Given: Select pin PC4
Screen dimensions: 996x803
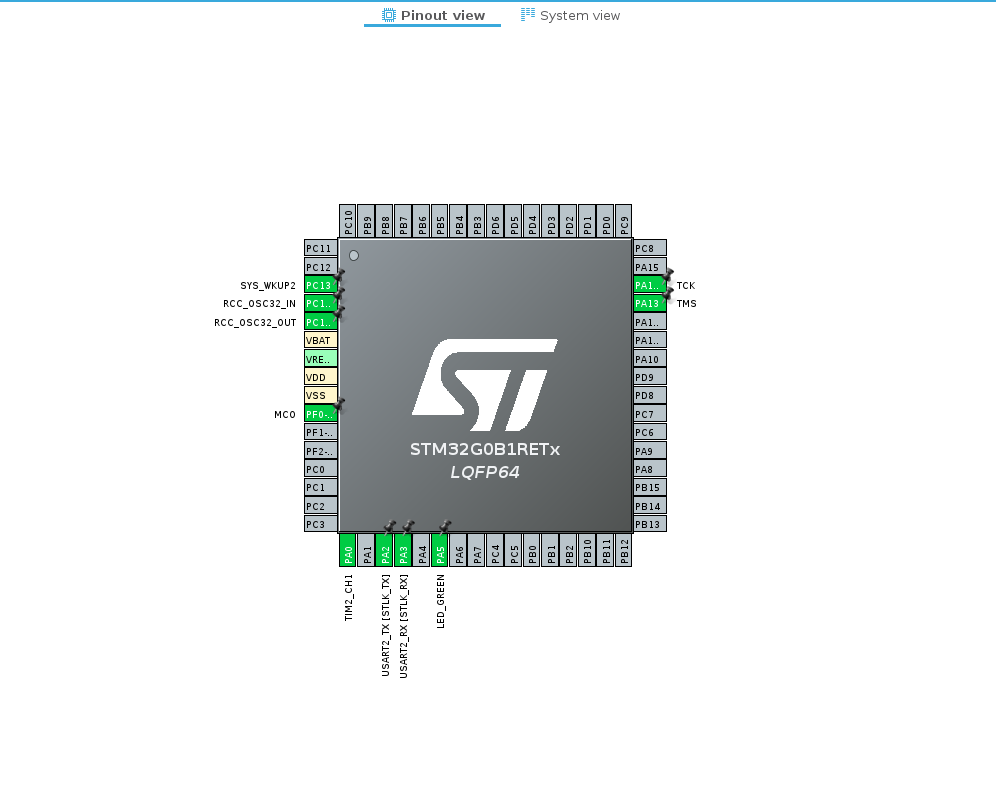Looking at the screenshot, I should pyautogui.click(x=495, y=550).
